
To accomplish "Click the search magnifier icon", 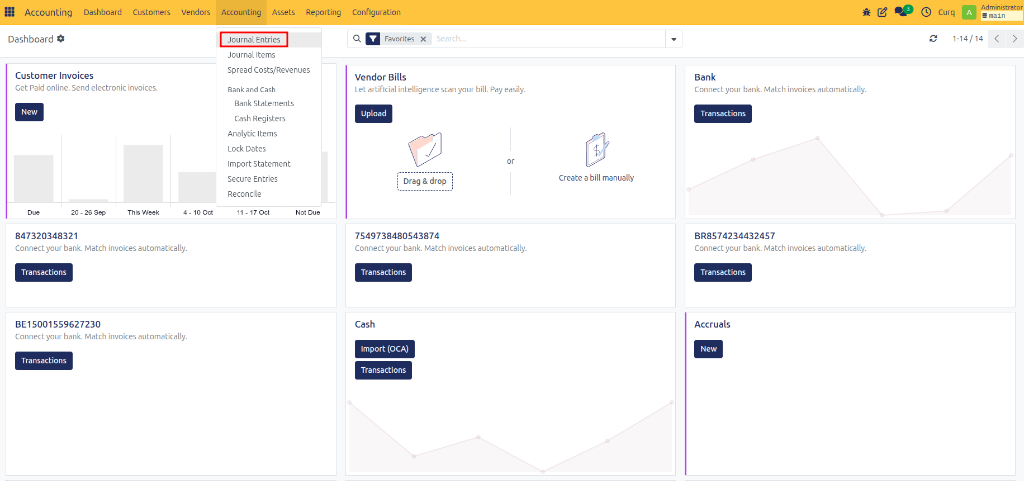I will tap(357, 39).
